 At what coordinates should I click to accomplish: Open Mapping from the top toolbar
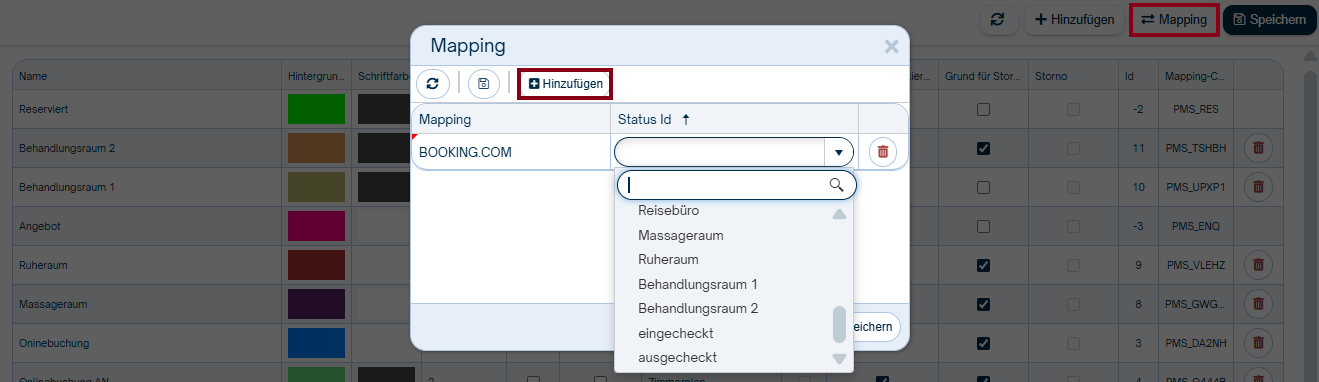tap(1174, 20)
